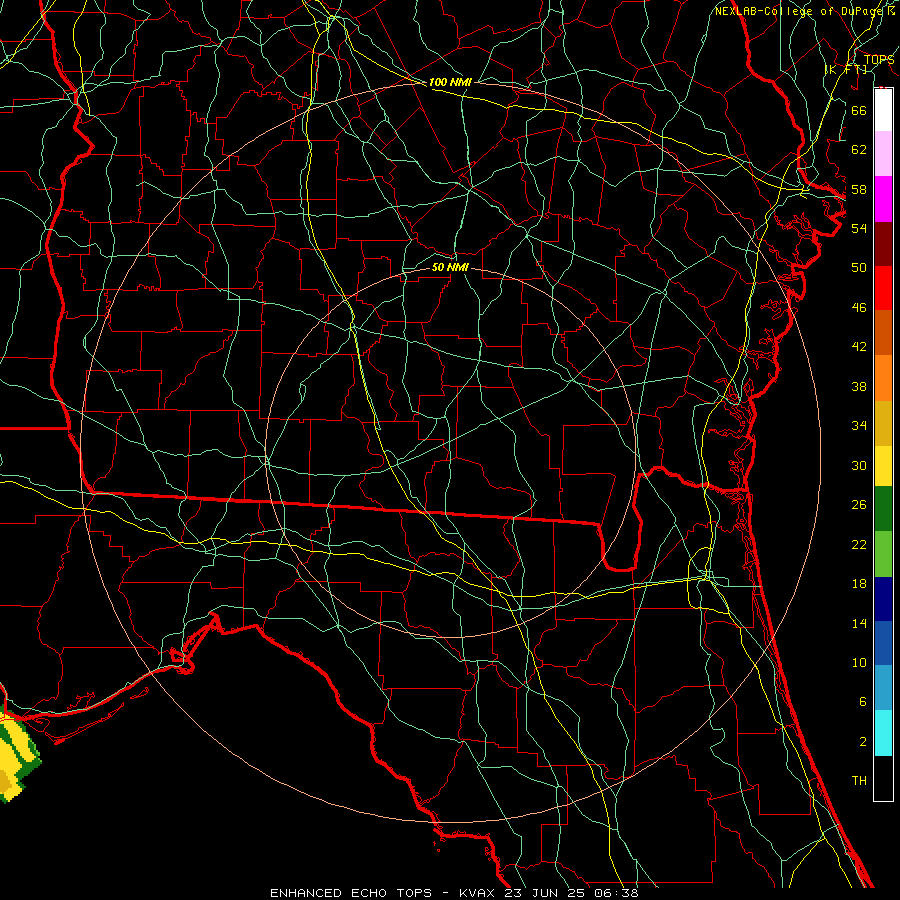The width and height of the screenshot is (900, 900).
Task: Select the dark maroon legend swatch
Action: 883,244
